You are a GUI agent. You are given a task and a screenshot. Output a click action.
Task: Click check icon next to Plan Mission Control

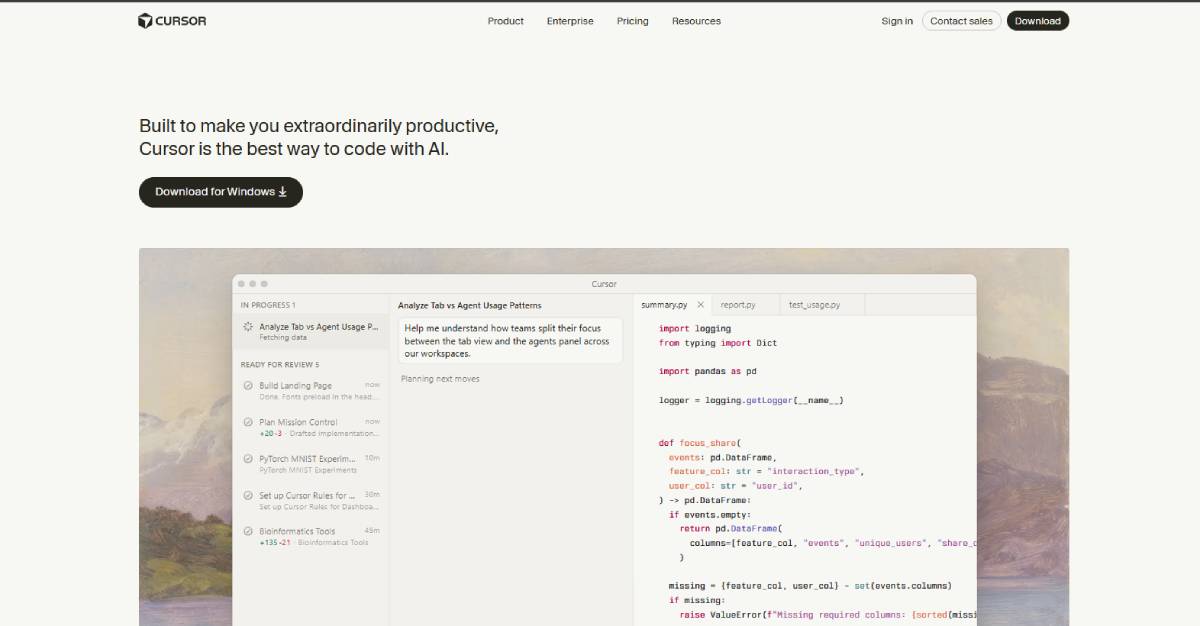click(248, 422)
